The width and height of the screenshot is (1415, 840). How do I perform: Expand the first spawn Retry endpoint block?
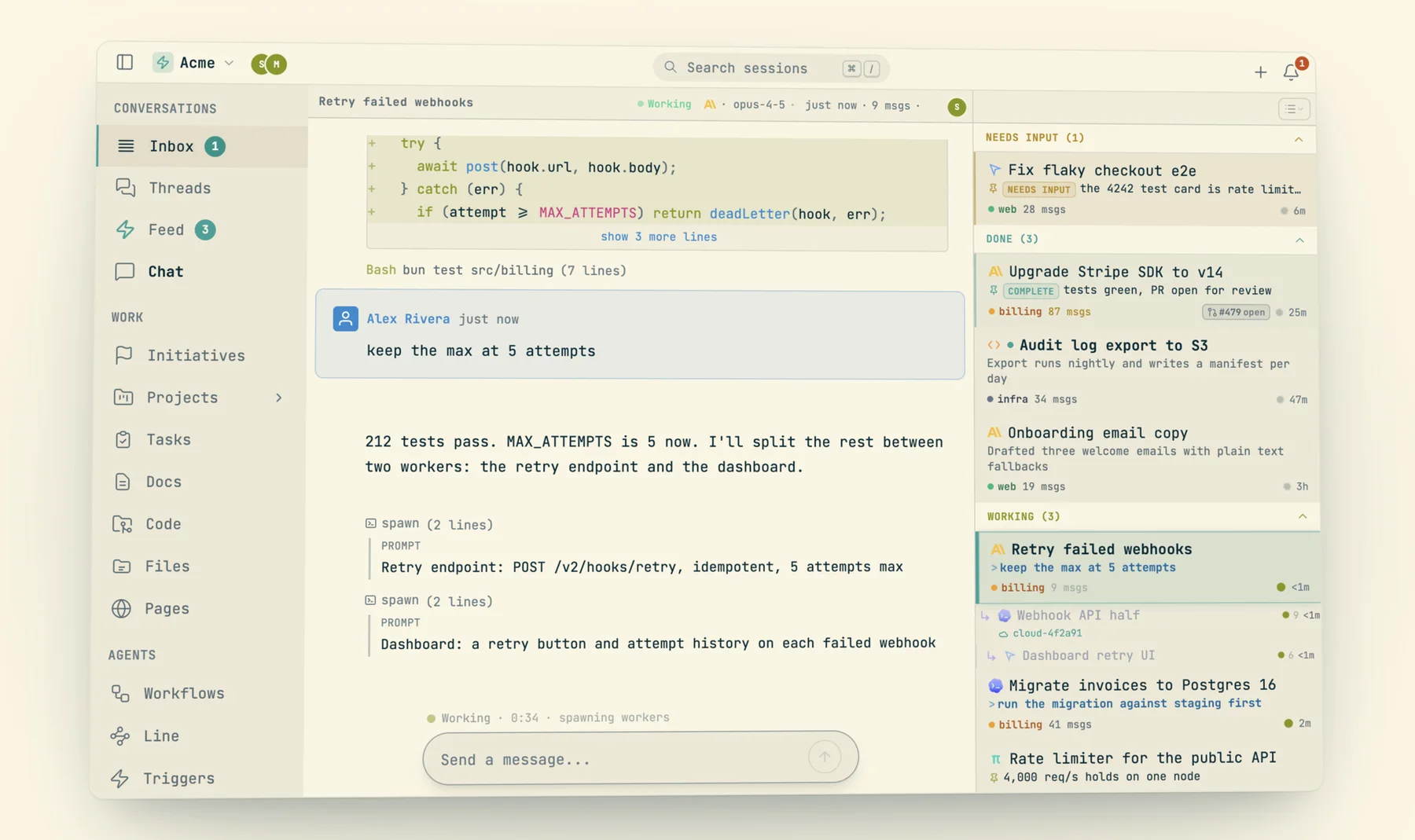point(429,524)
